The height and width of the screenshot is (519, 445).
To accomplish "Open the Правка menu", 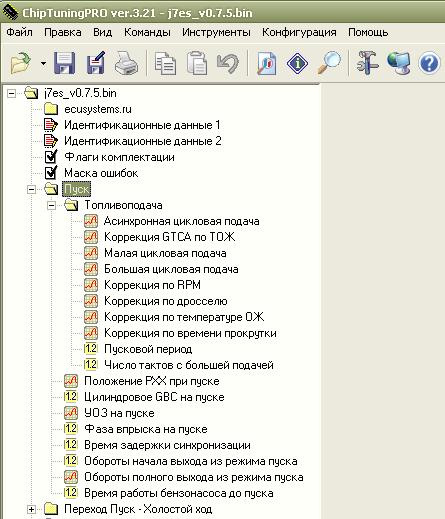I will point(63,33).
